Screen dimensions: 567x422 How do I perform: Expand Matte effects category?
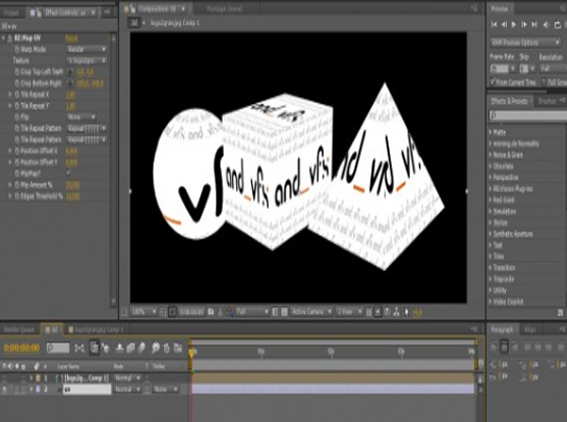[x=491, y=132]
